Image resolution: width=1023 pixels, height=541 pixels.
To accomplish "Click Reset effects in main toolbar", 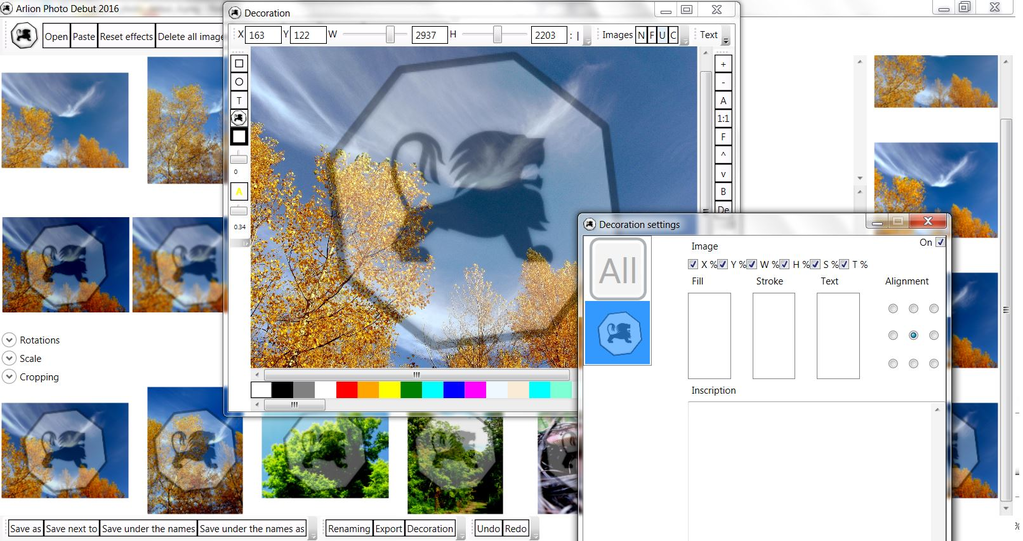I will tap(127, 37).
